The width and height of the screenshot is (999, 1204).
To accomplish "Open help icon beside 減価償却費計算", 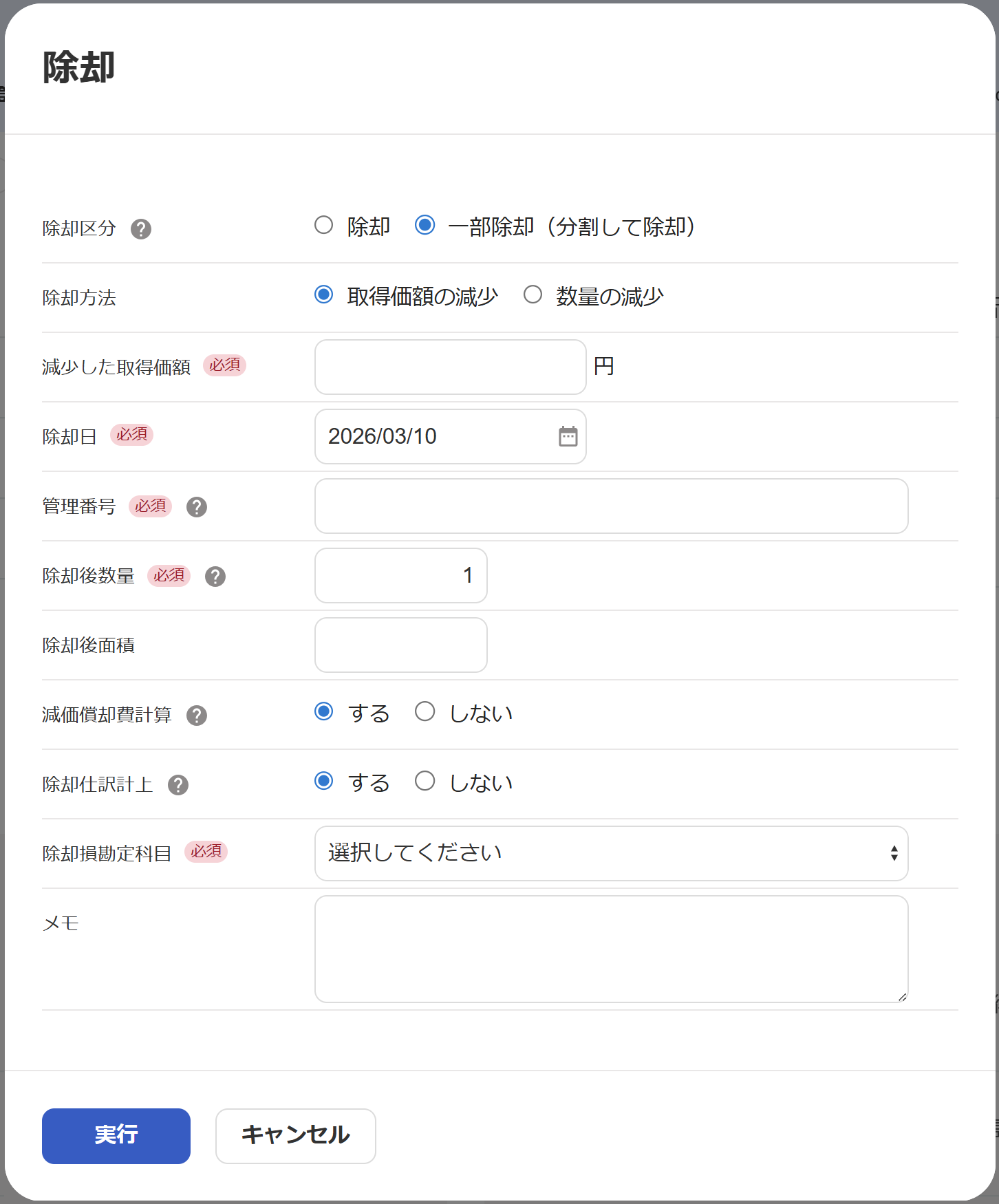I will click(x=197, y=716).
